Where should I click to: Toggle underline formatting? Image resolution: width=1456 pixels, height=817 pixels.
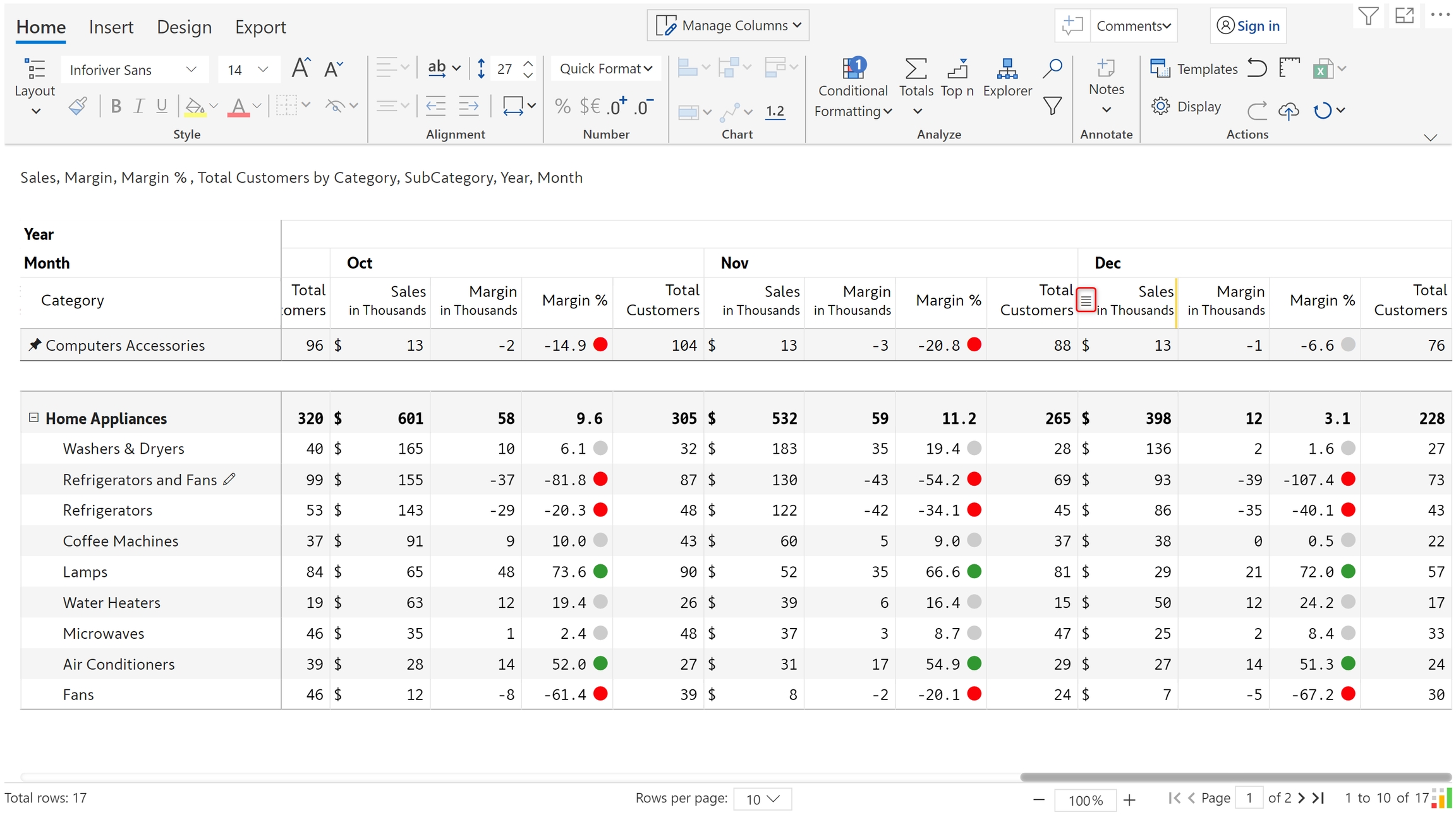(162, 106)
